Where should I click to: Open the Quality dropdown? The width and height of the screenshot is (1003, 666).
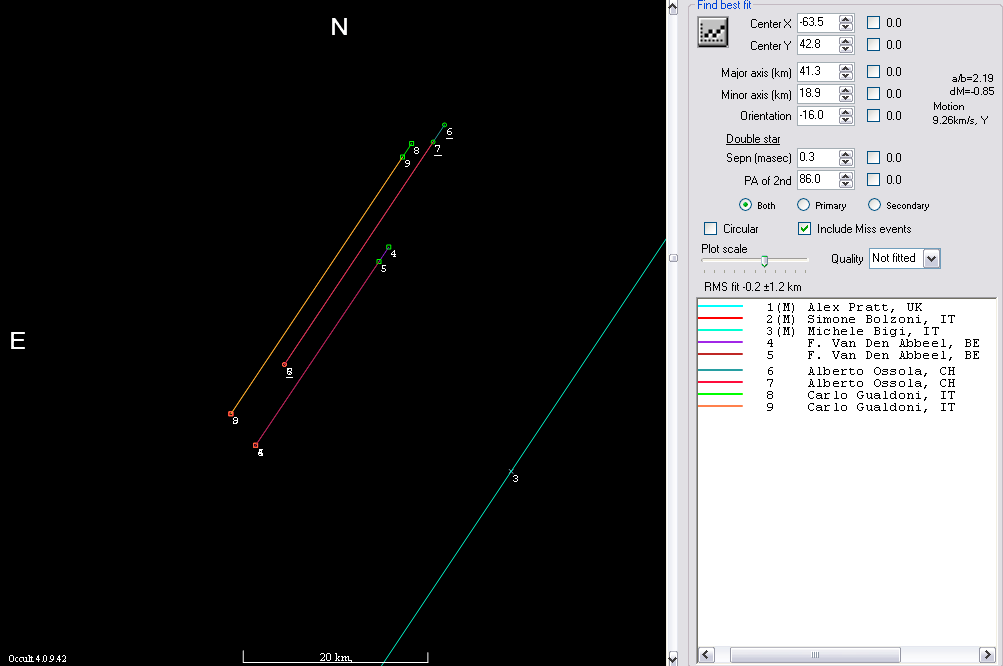[931, 258]
